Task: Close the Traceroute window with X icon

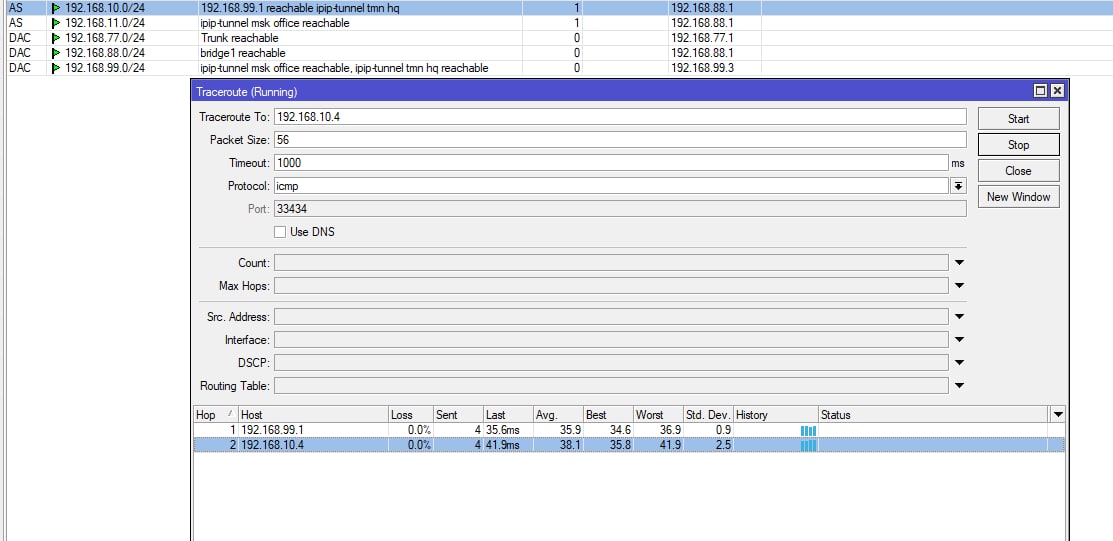Action: 1057,91
